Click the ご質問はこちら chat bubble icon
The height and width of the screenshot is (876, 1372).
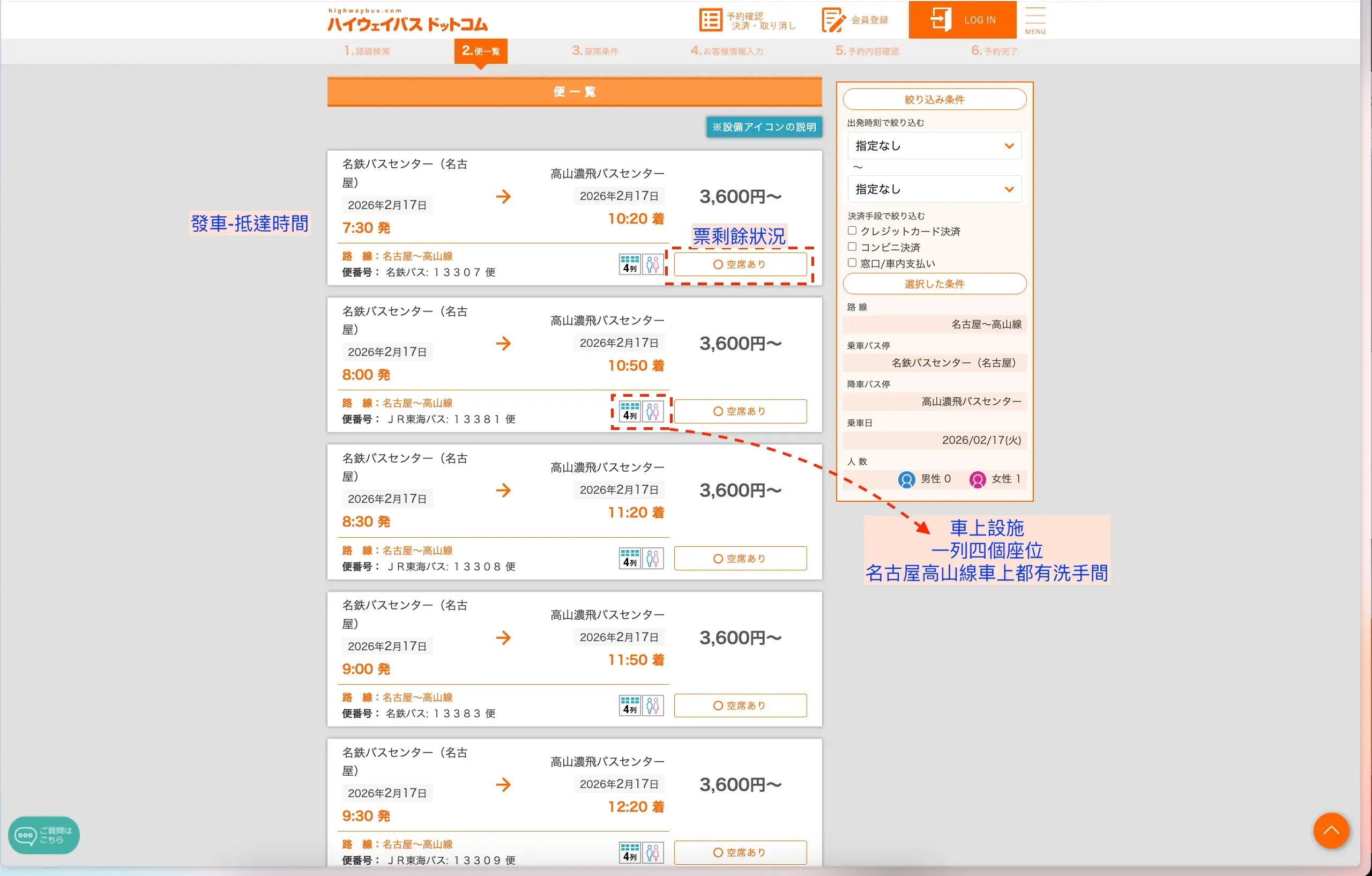(x=25, y=836)
